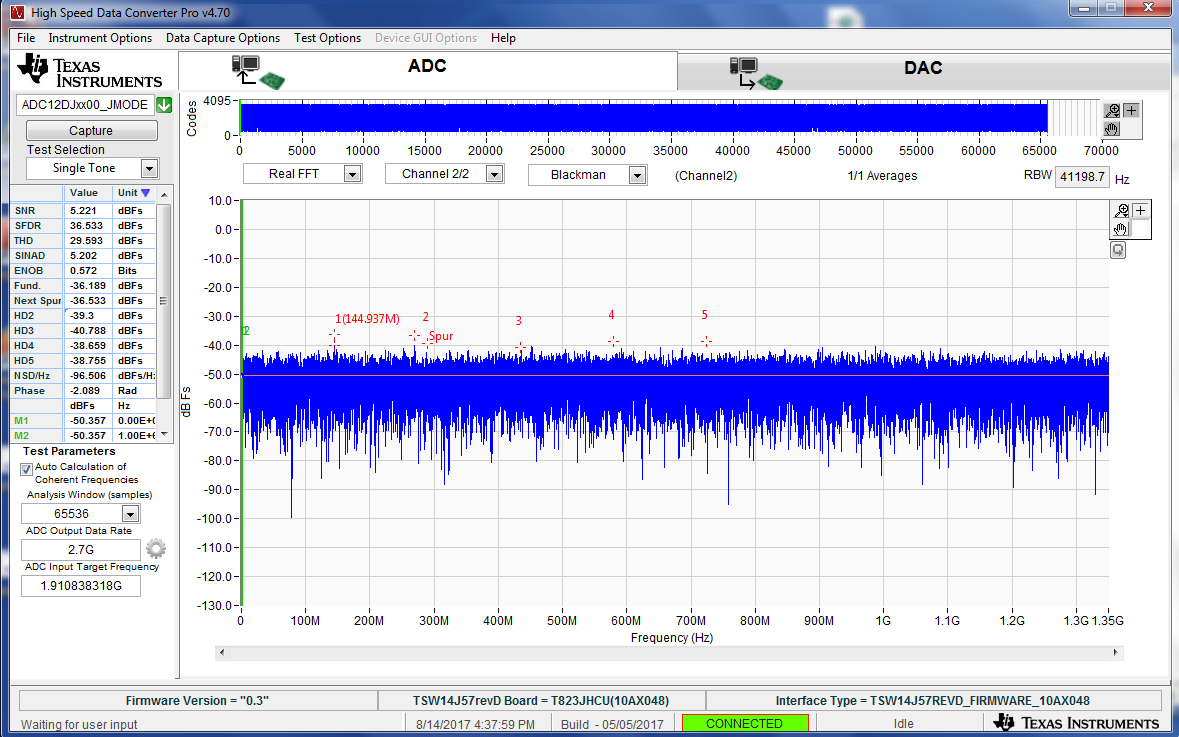Image resolution: width=1179 pixels, height=737 pixels.
Task: Click the Firmware Version status bar entry
Action: 198,701
